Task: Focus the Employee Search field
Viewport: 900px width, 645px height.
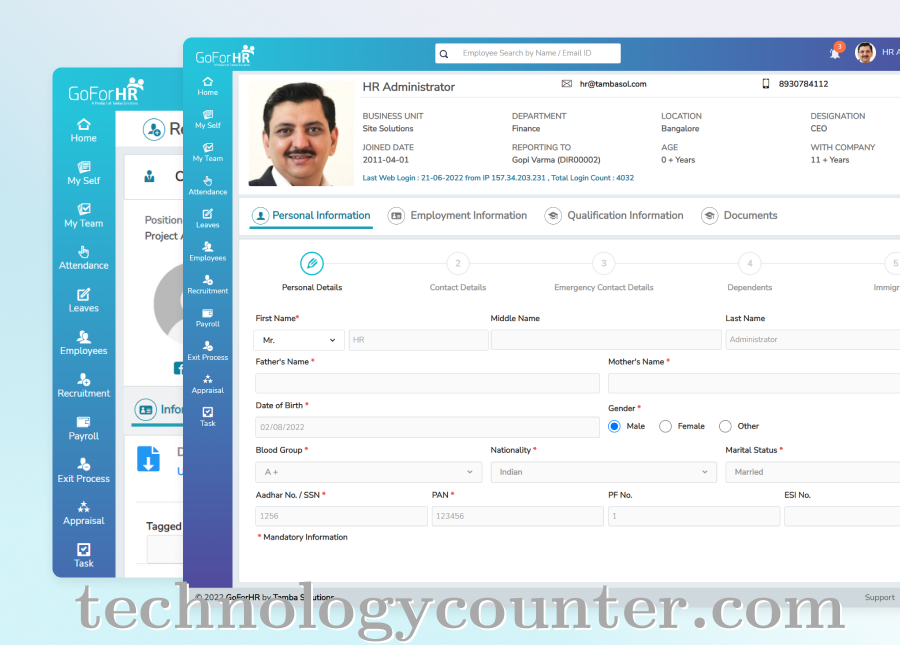Action: (x=527, y=53)
